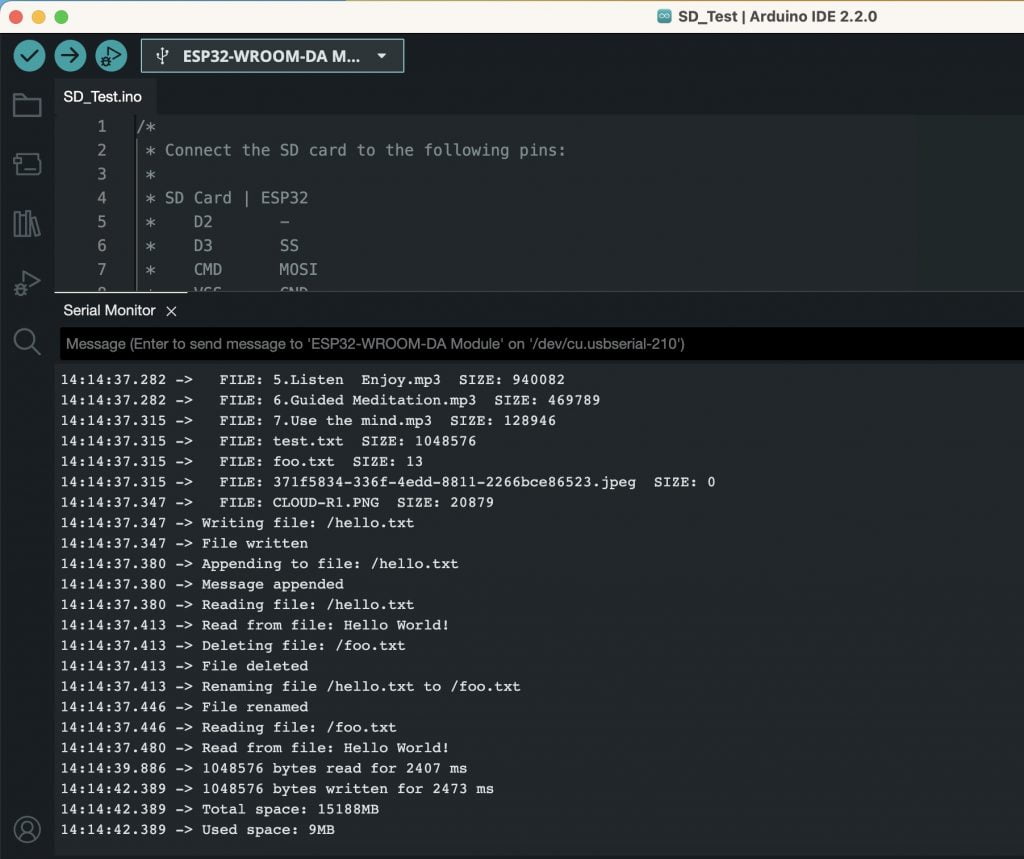The width and height of the screenshot is (1024, 859).
Task: Click 'Reading file: /foo.txt' log line
Action: coord(229,727)
